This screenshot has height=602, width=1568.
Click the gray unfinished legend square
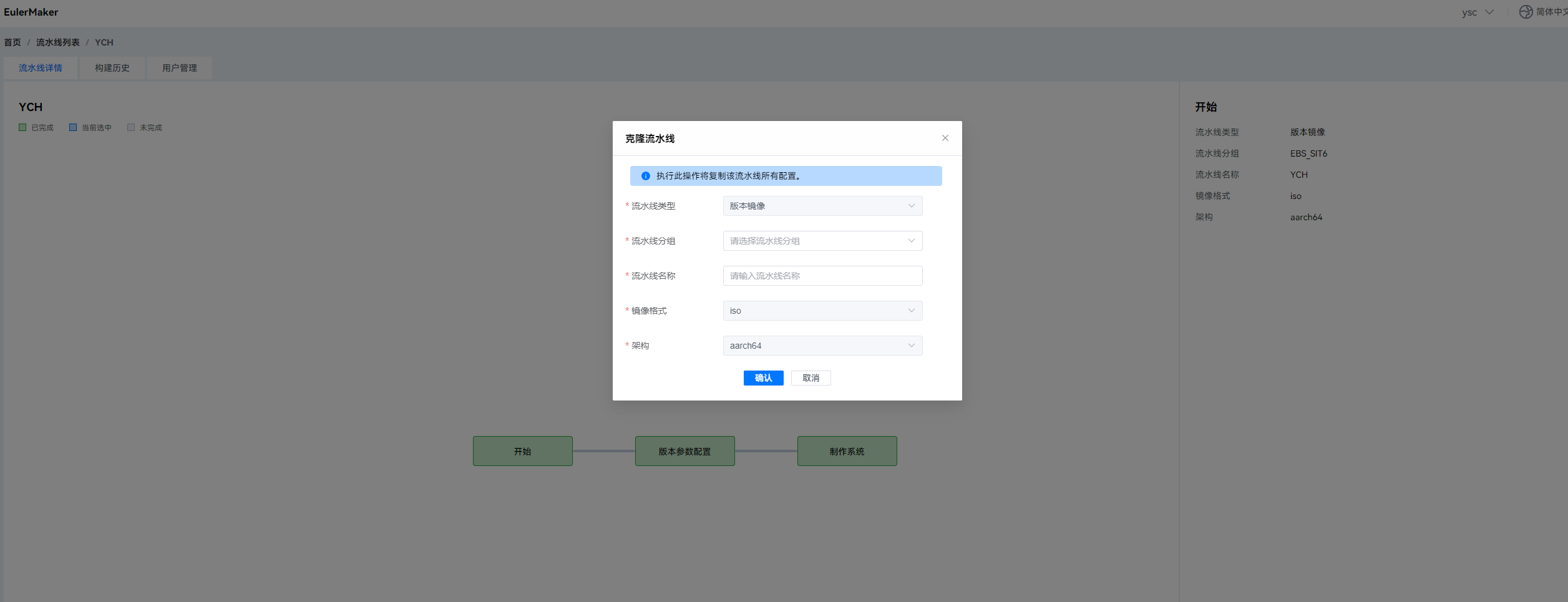131,127
